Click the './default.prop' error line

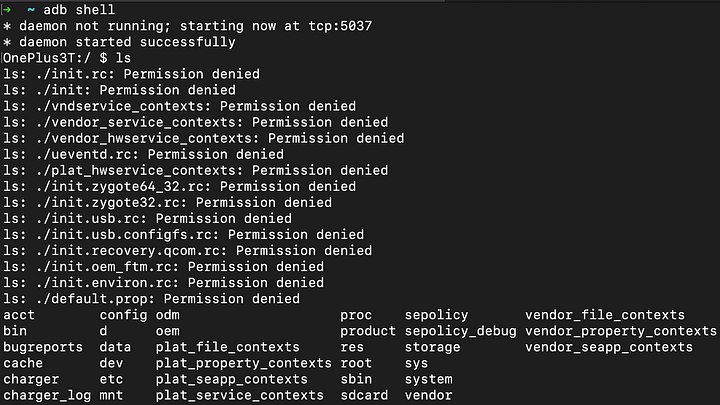click(x=152, y=299)
